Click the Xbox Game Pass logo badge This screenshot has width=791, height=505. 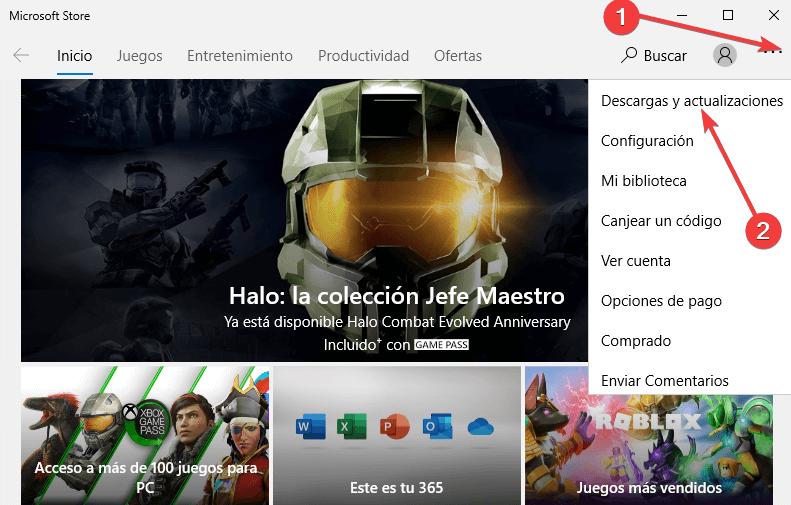pyautogui.click(x=146, y=422)
